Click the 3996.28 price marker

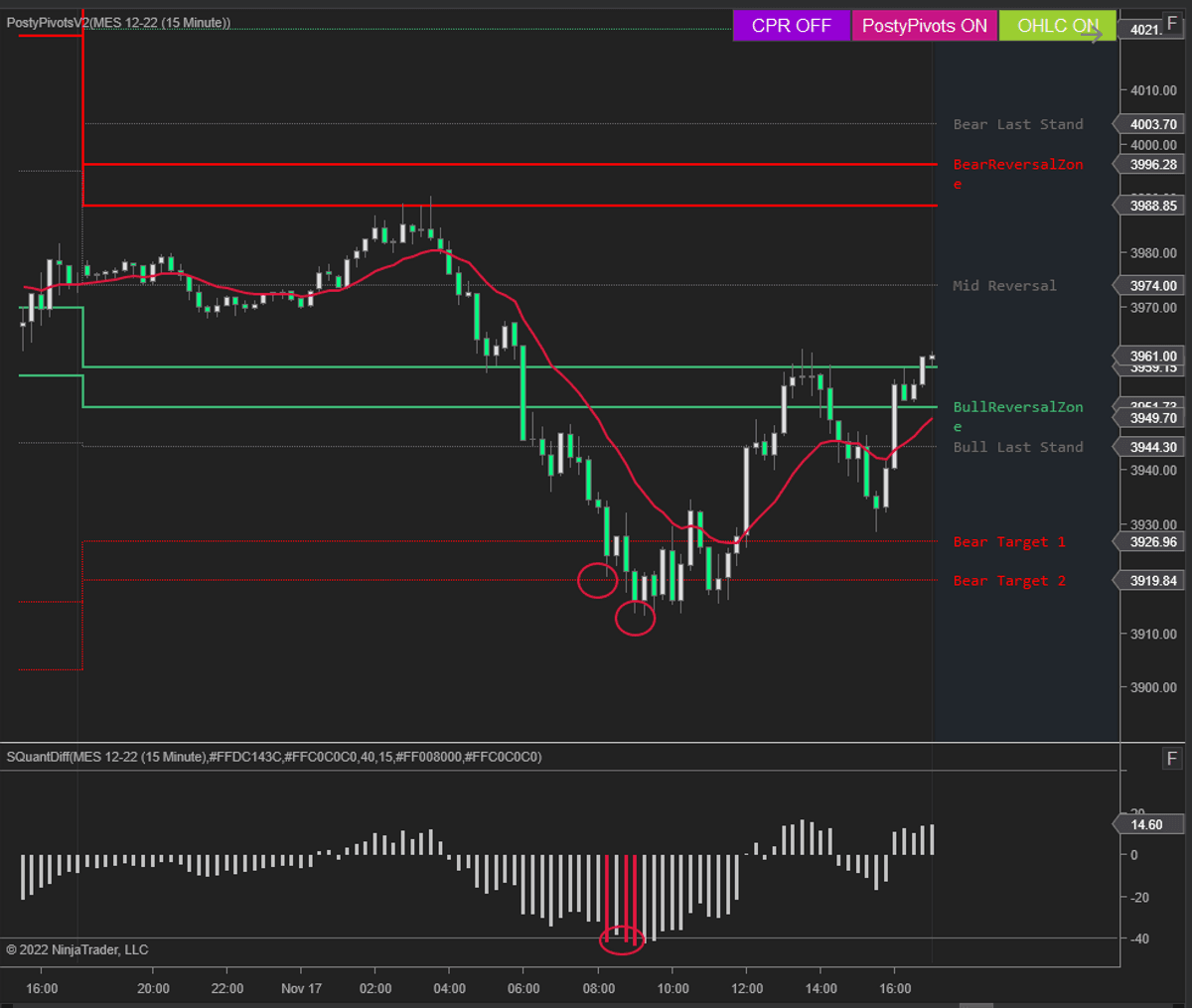coord(1152,165)
